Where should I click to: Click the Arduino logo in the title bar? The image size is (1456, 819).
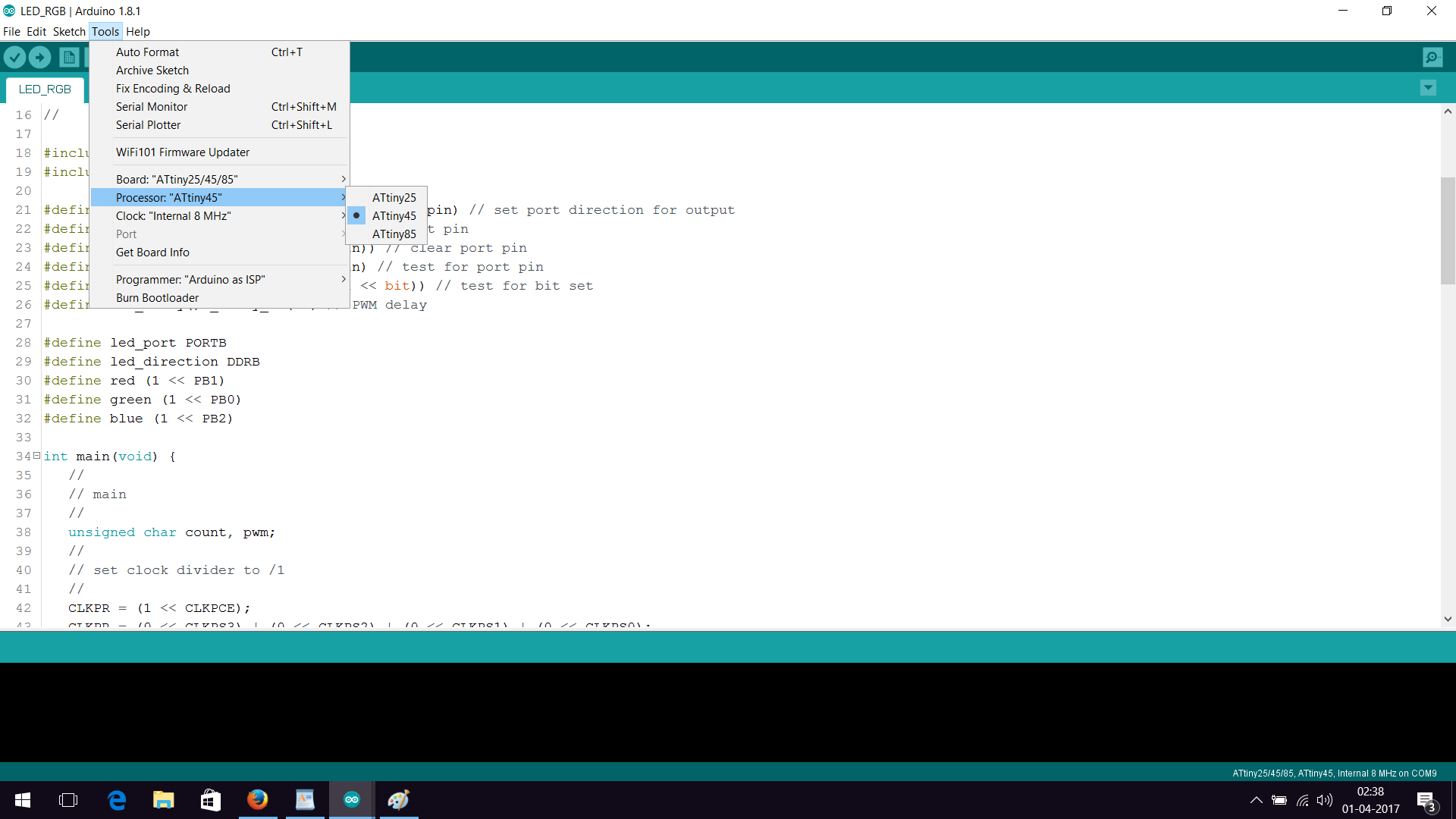9,11
